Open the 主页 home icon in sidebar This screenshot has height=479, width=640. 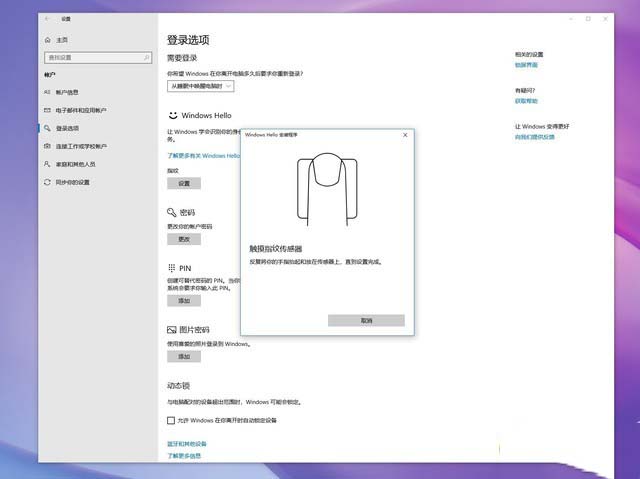click(x=48, y=40)
